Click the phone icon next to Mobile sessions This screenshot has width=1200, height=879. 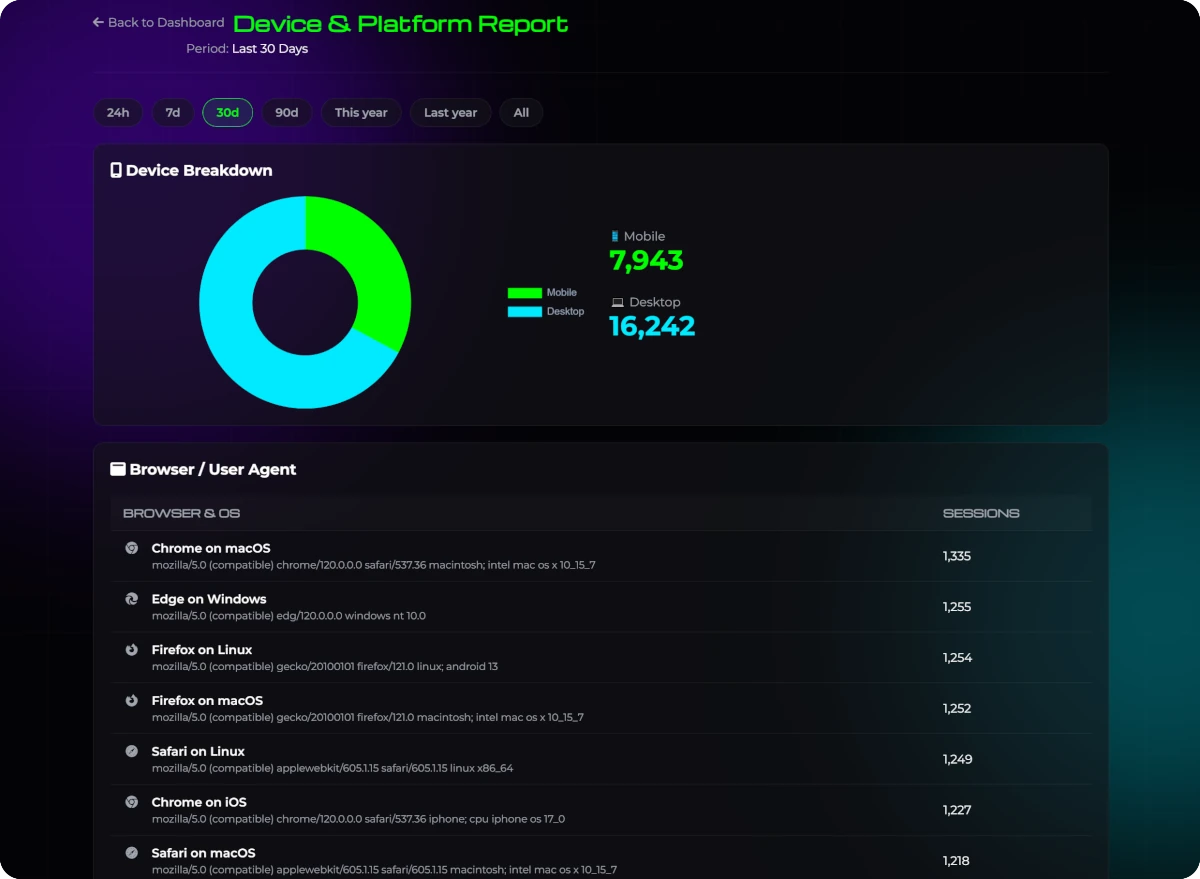point(615,235)
